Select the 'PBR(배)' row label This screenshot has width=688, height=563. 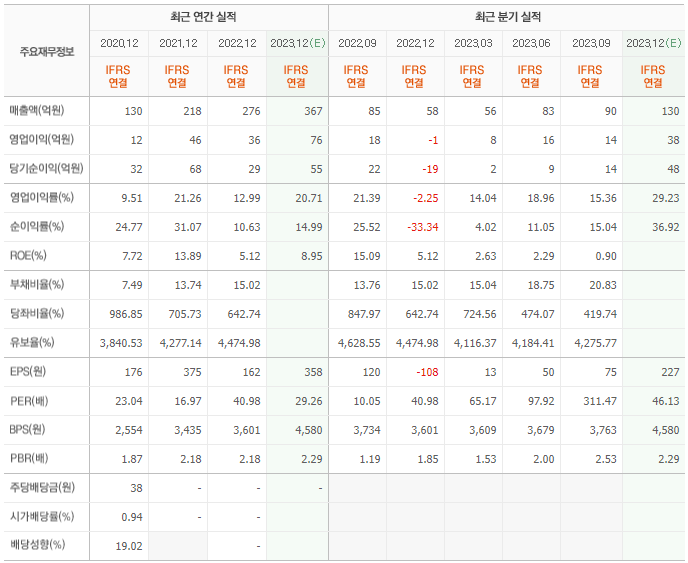(29, 459)
